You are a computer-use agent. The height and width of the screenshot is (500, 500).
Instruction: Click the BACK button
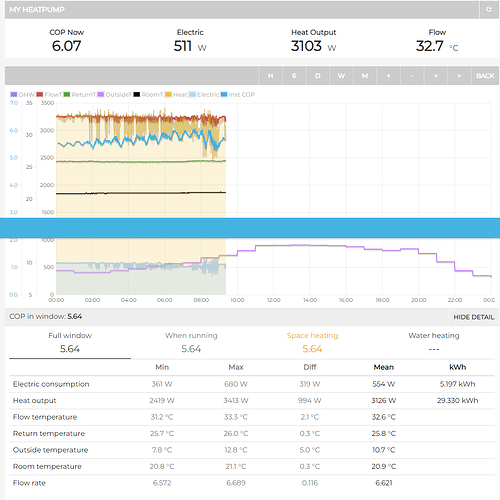[x=485, y=76]
